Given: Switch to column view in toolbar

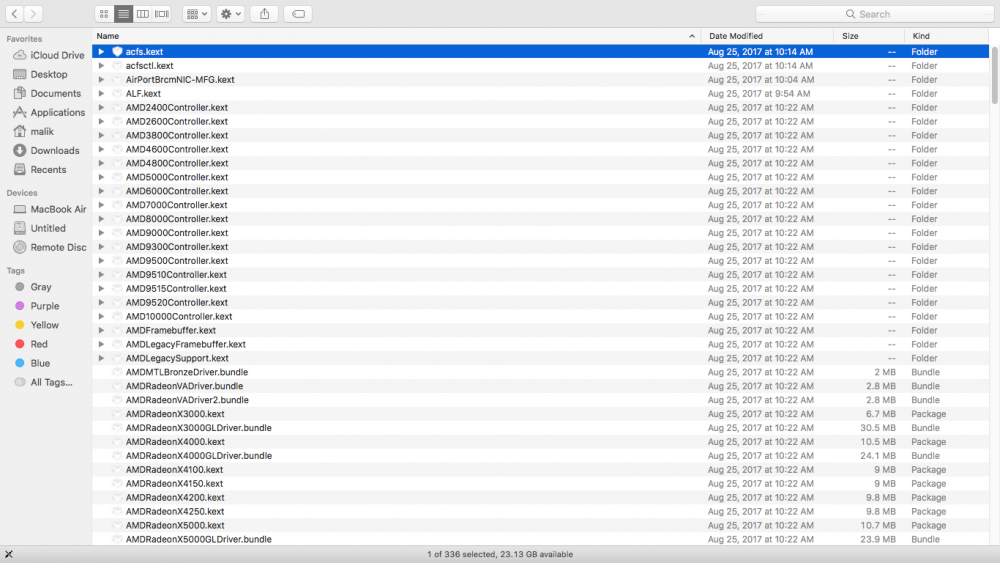Looking at the screenshot, I should 143,14.
